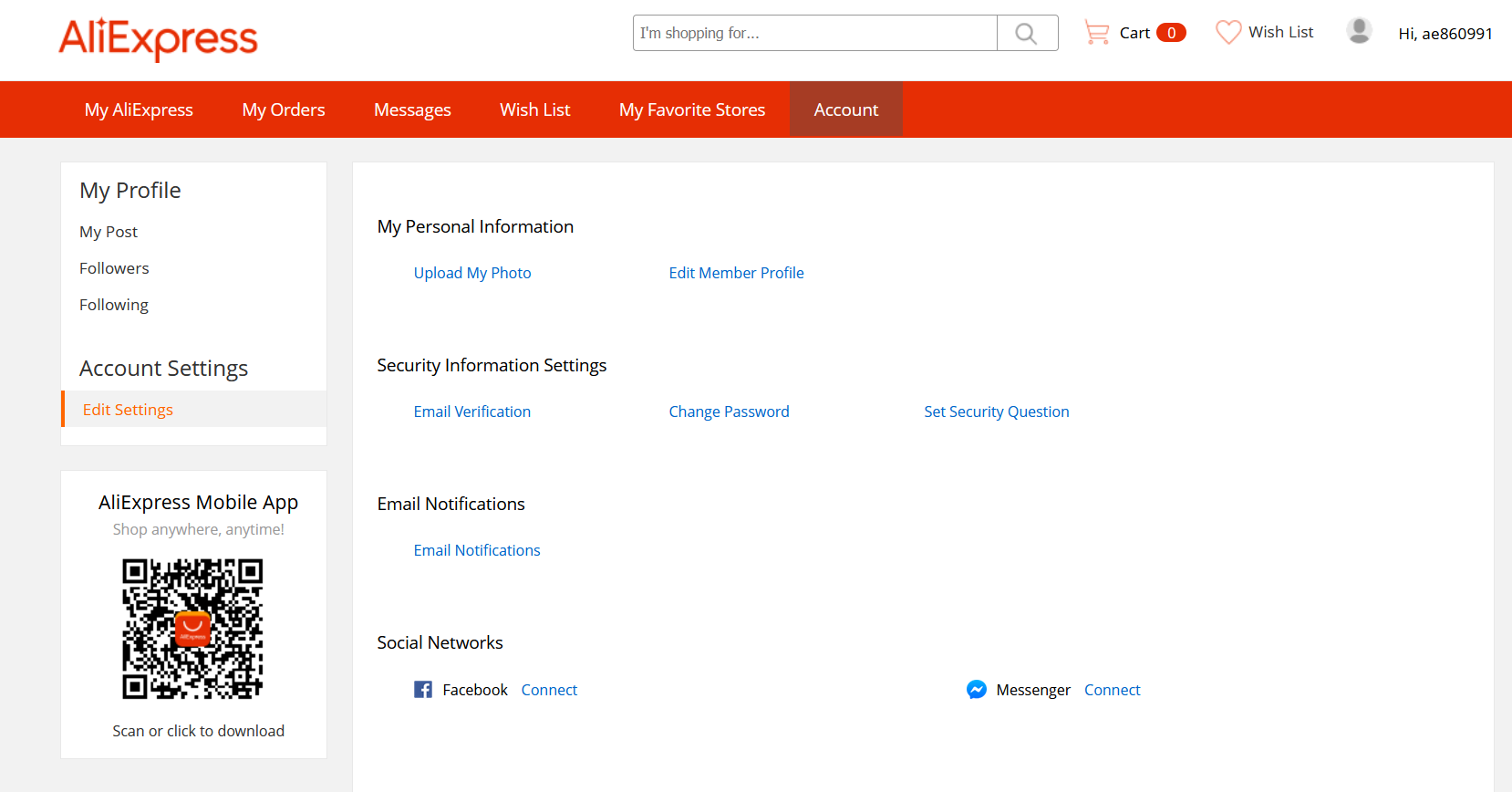Click the Wish List heart icon
Screen dimensions: 1512x792
(1228, 32)
